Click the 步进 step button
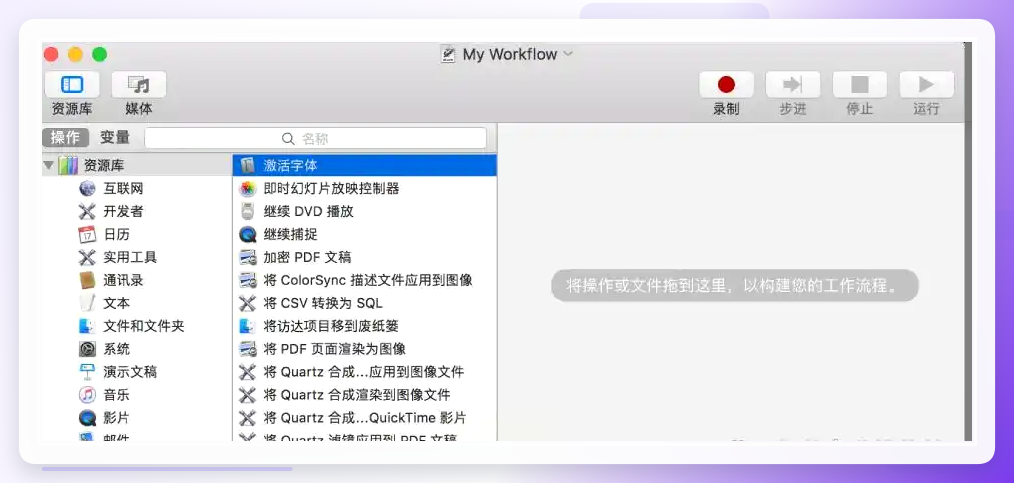The width and height of the screenshot is (1014, 483). click(793, 85)
